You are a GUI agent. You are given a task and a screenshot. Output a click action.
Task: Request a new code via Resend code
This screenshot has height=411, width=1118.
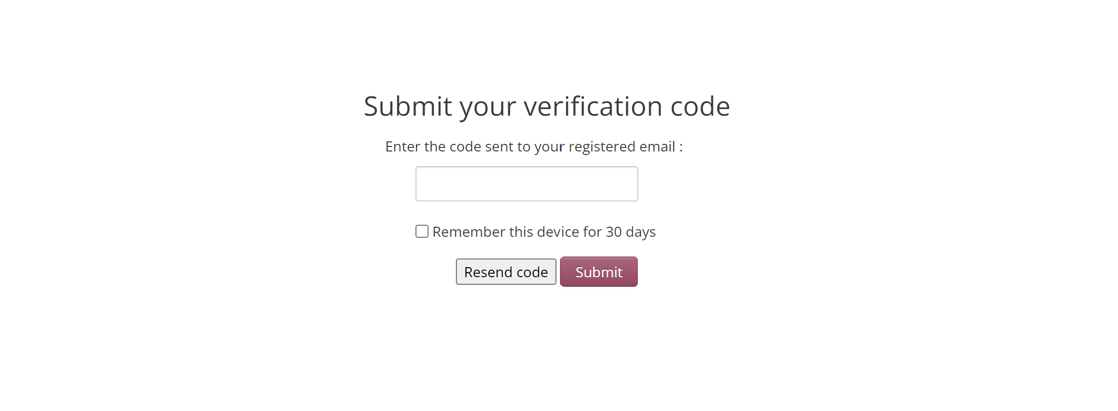(x=506, y=272)
